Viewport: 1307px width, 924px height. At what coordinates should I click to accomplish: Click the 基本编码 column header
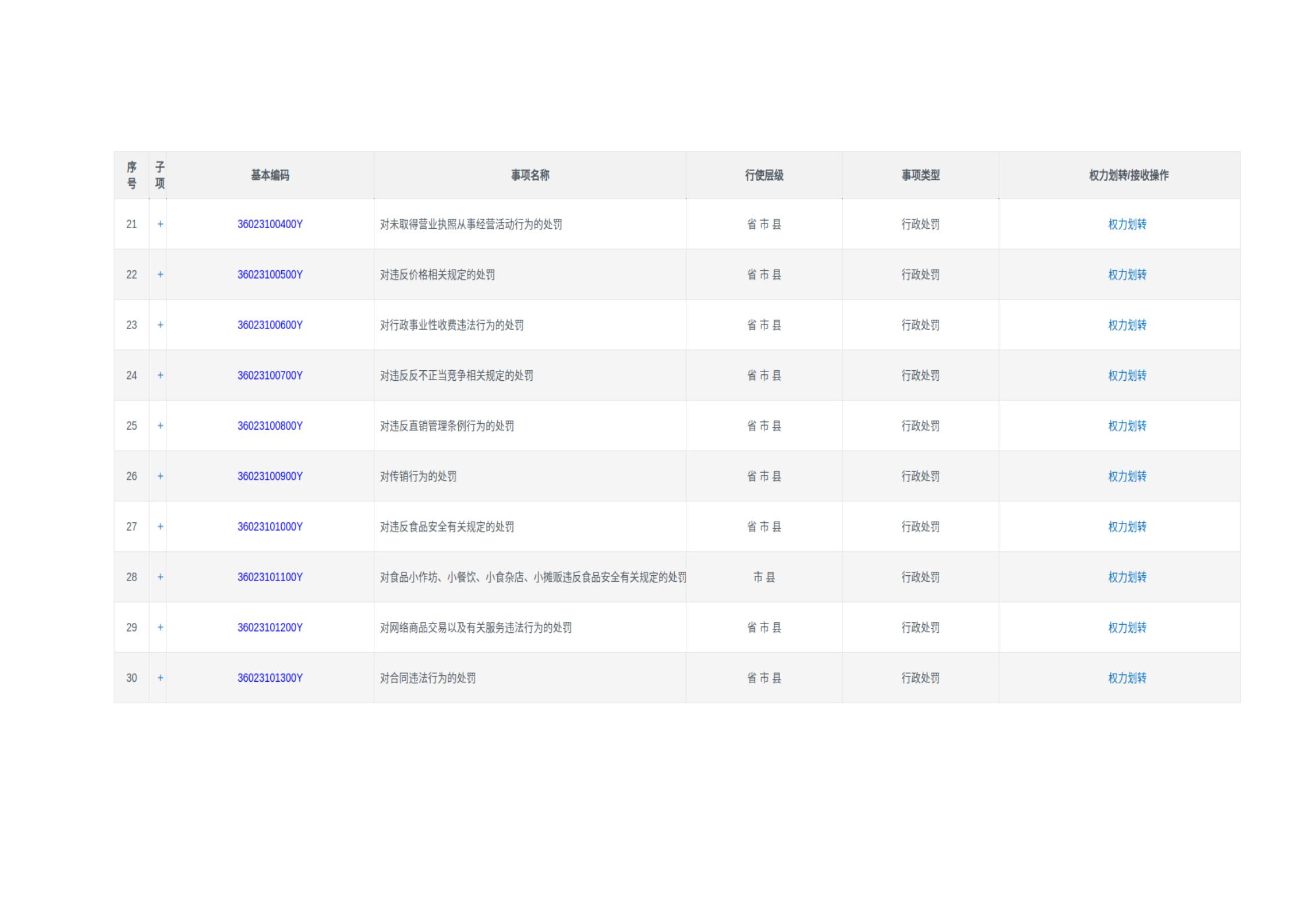click(270, 175)
